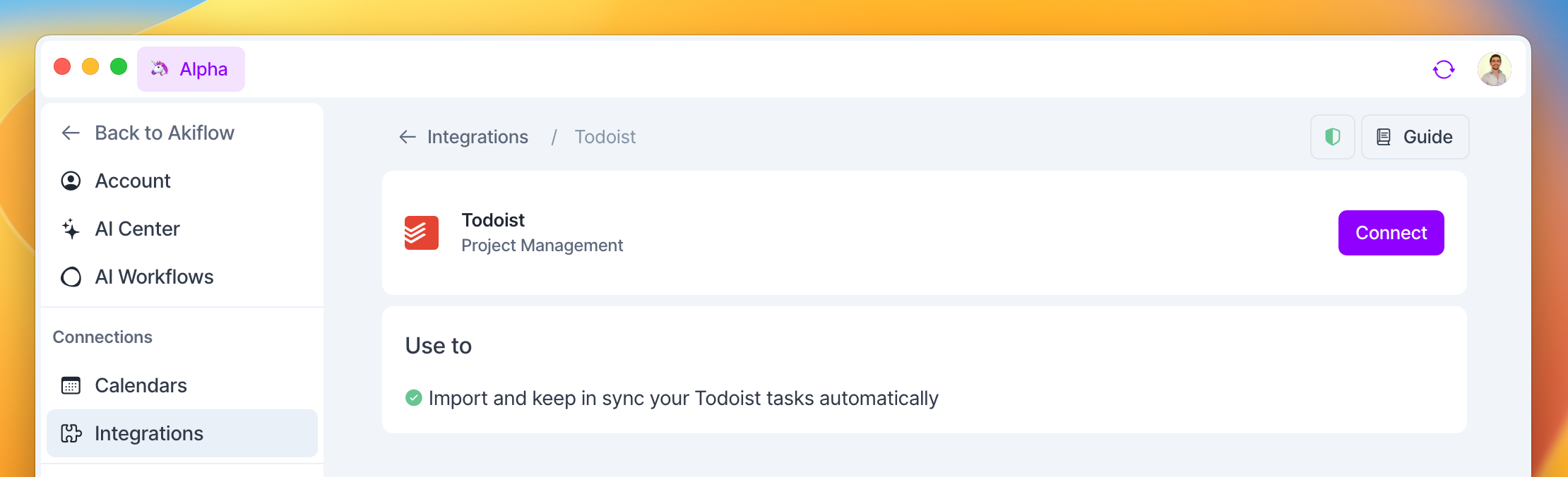Maximize window with the green button
Viewport: 1568px width, 477px height.
tap(119, 66)
